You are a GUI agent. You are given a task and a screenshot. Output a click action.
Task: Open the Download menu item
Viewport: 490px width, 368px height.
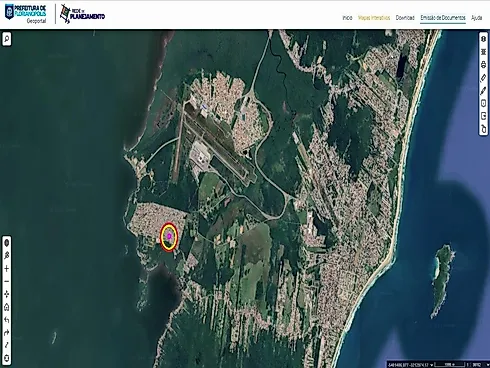pos(405,18)
